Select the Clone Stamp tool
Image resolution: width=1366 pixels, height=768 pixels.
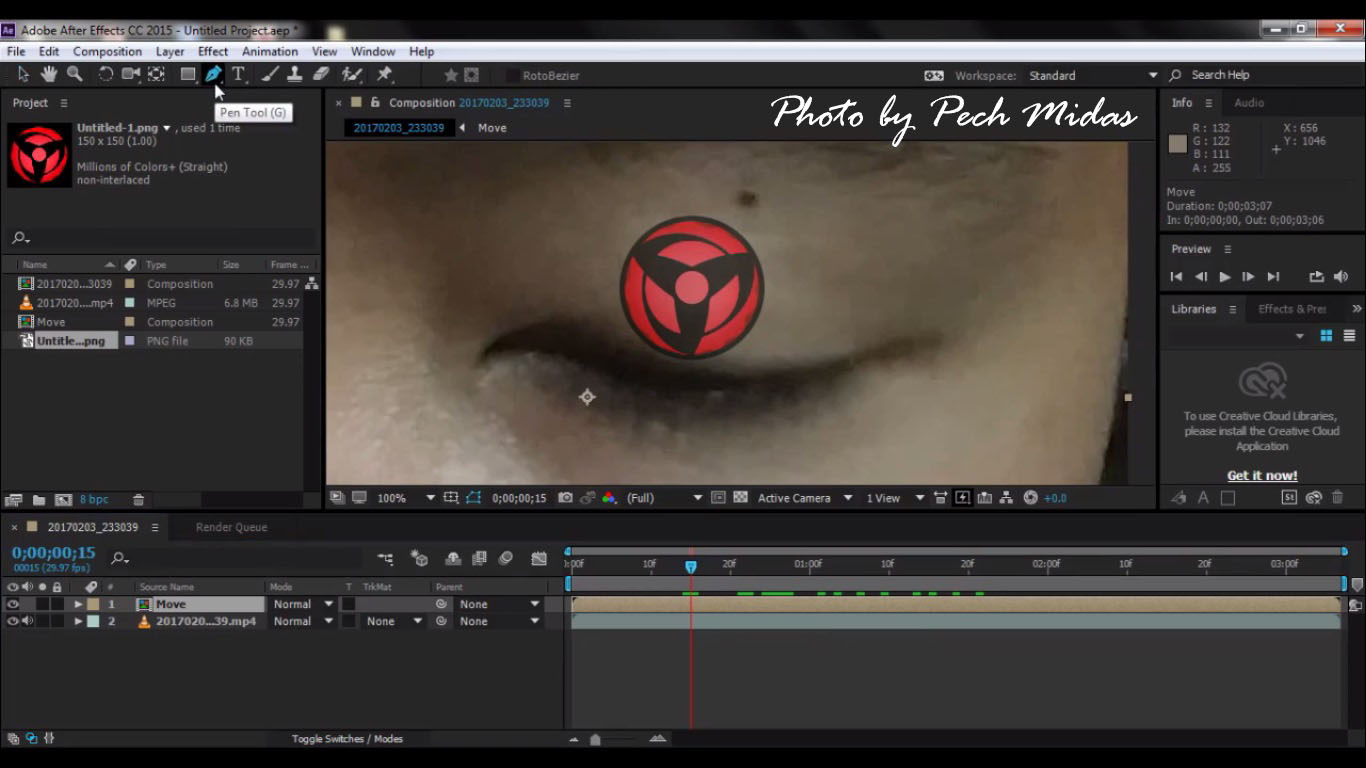(x=295, y=74)
